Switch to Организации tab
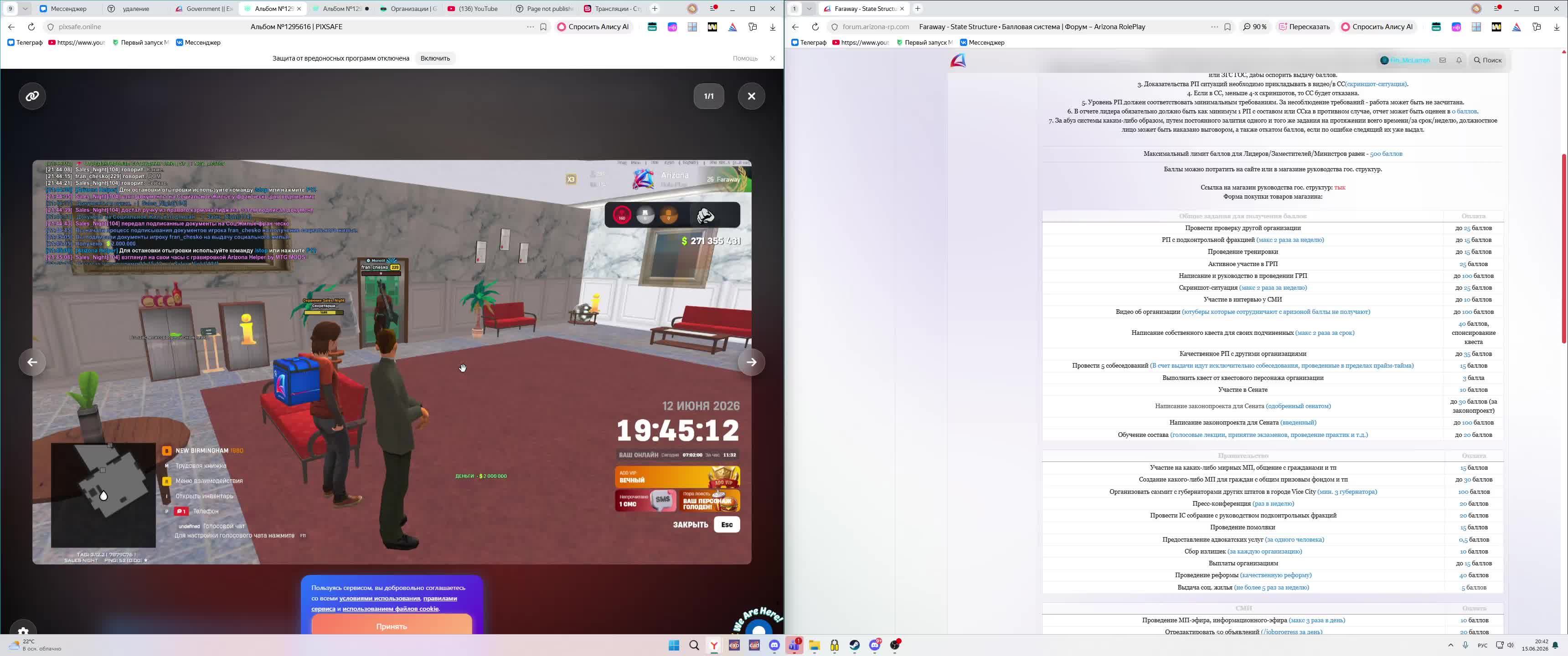Screen dimensions: 1568x656 [408, 9]
